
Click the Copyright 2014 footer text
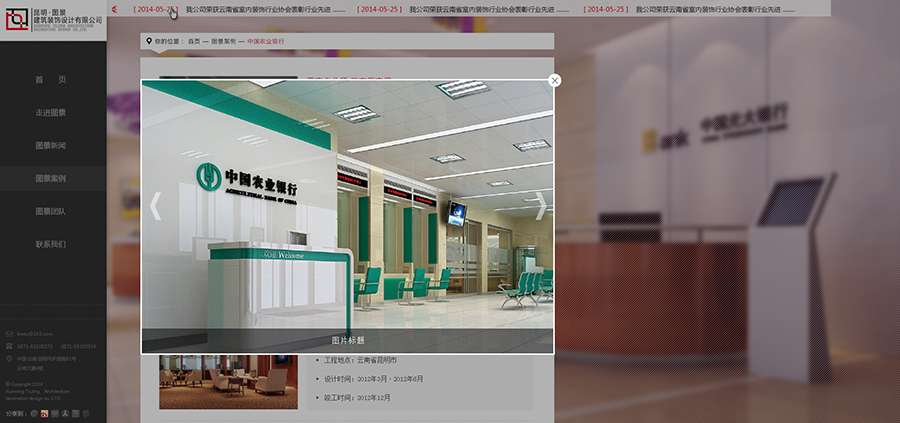pyautogui.click(x=25, y=384)
